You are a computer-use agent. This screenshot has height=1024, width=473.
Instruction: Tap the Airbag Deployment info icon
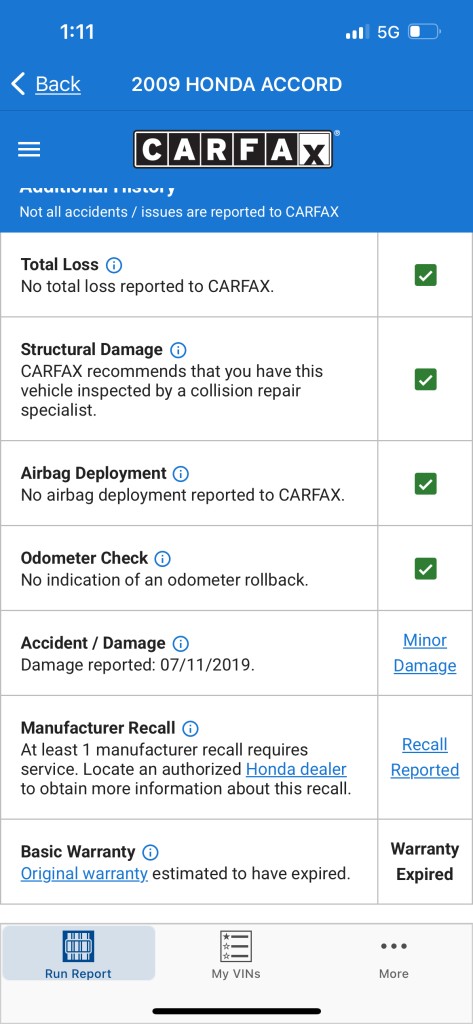click(181, 474)
